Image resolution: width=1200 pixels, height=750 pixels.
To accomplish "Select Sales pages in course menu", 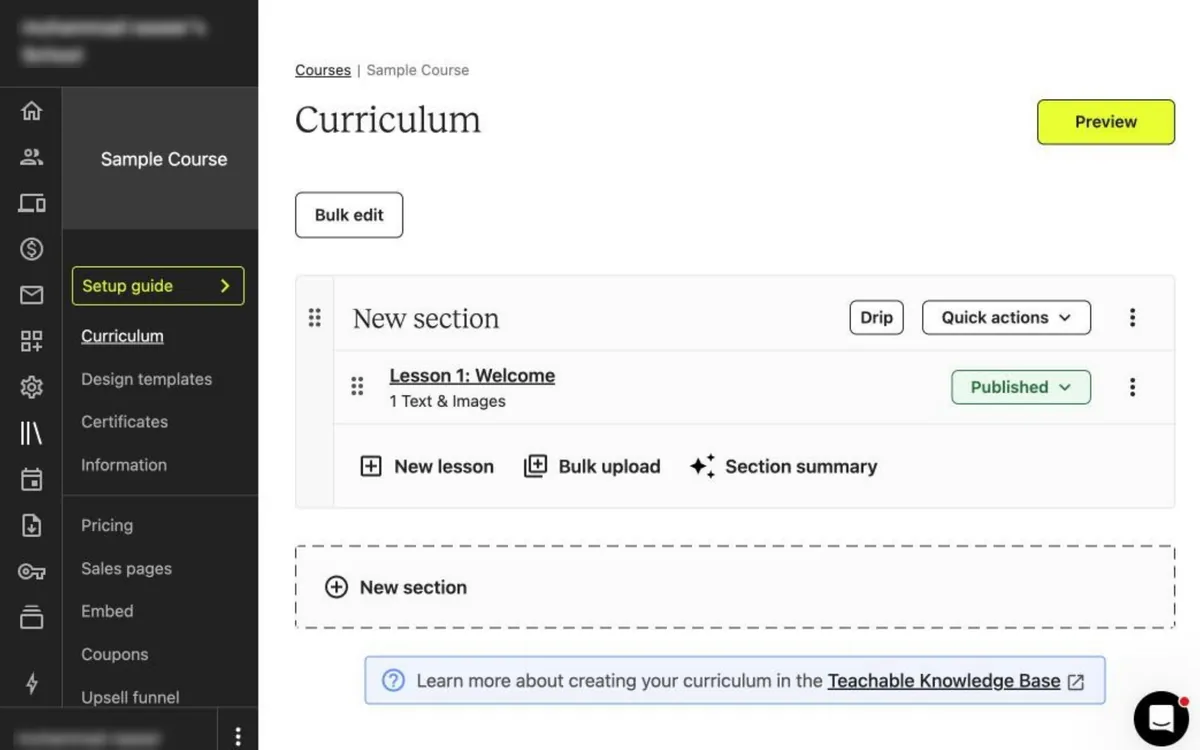I will click(127, 568).
